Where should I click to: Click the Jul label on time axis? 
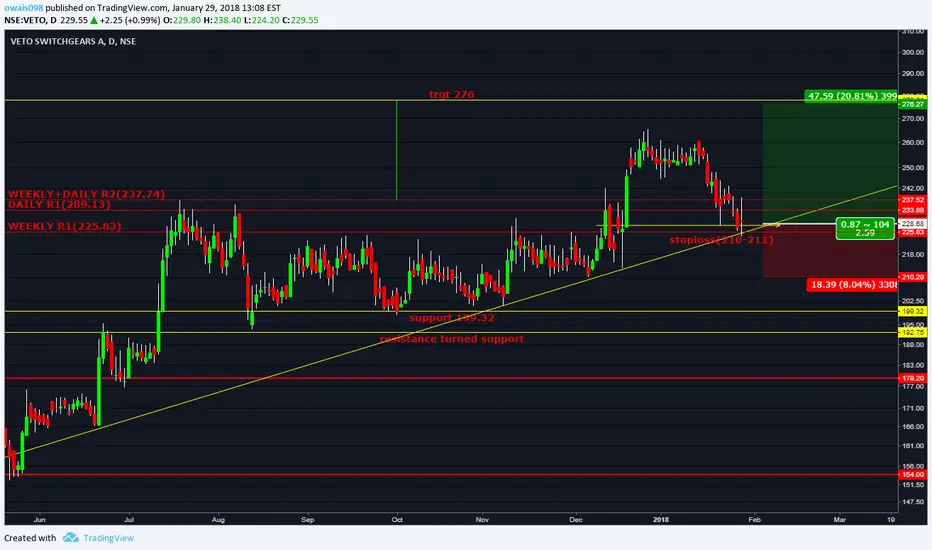pyautogui.click(x=129, y=519)
